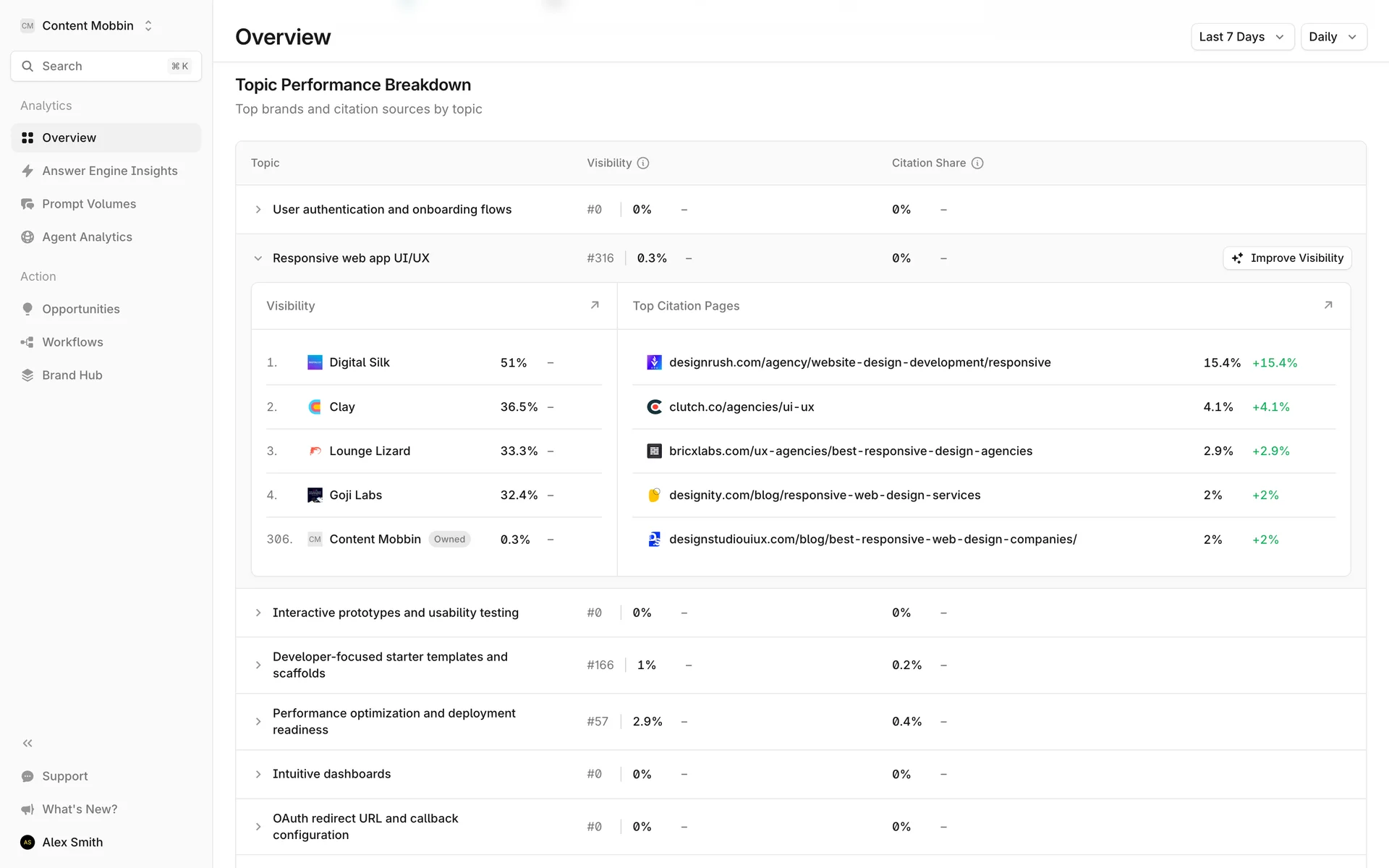
Task: Open the Daily interval dropdown
Action: tap(1333, 37)
